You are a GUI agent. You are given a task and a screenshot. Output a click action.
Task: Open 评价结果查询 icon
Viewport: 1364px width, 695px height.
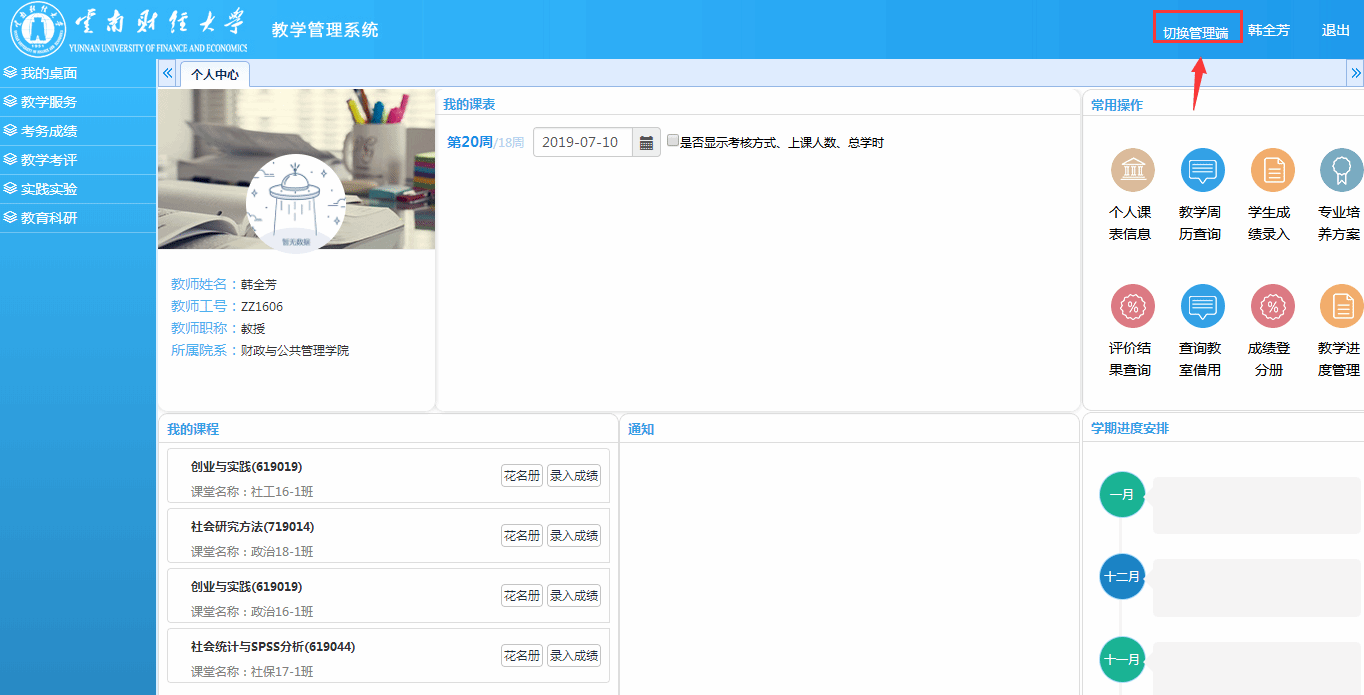coord(1132,307)
